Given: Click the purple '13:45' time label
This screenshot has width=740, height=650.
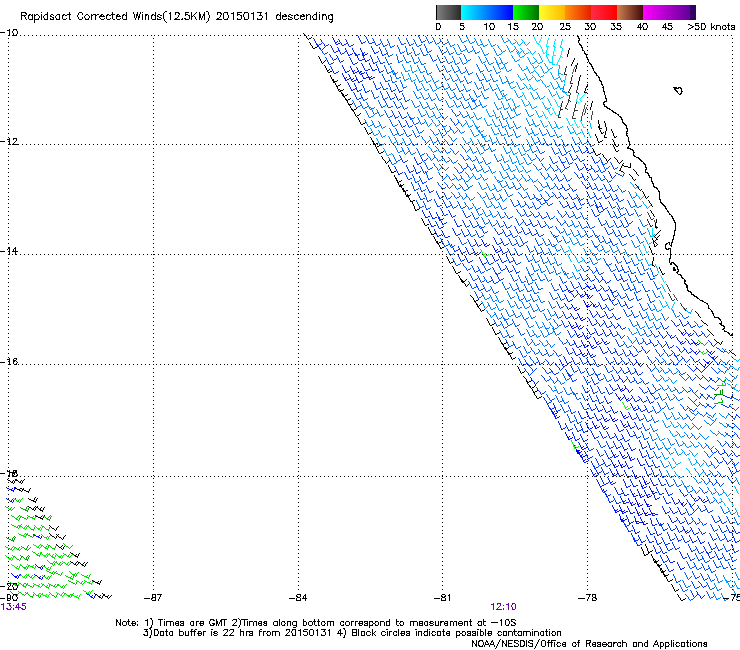Looking at the screenshot, I should 14,607.
